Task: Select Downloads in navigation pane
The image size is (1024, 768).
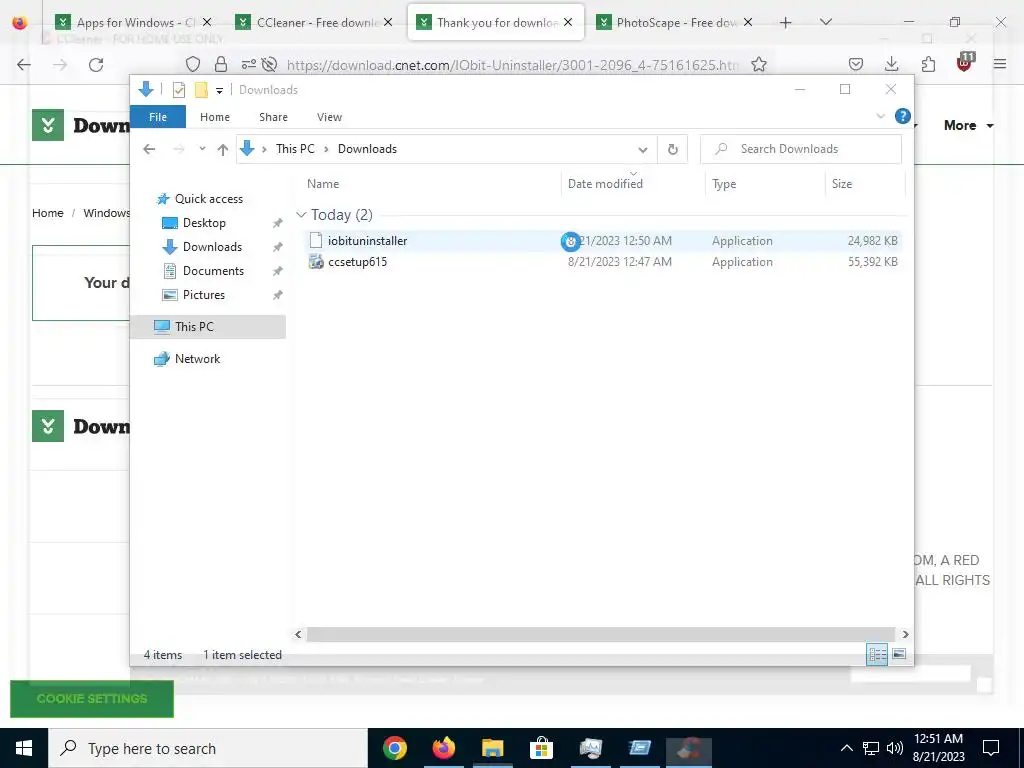Action: (x=212, y=247)
